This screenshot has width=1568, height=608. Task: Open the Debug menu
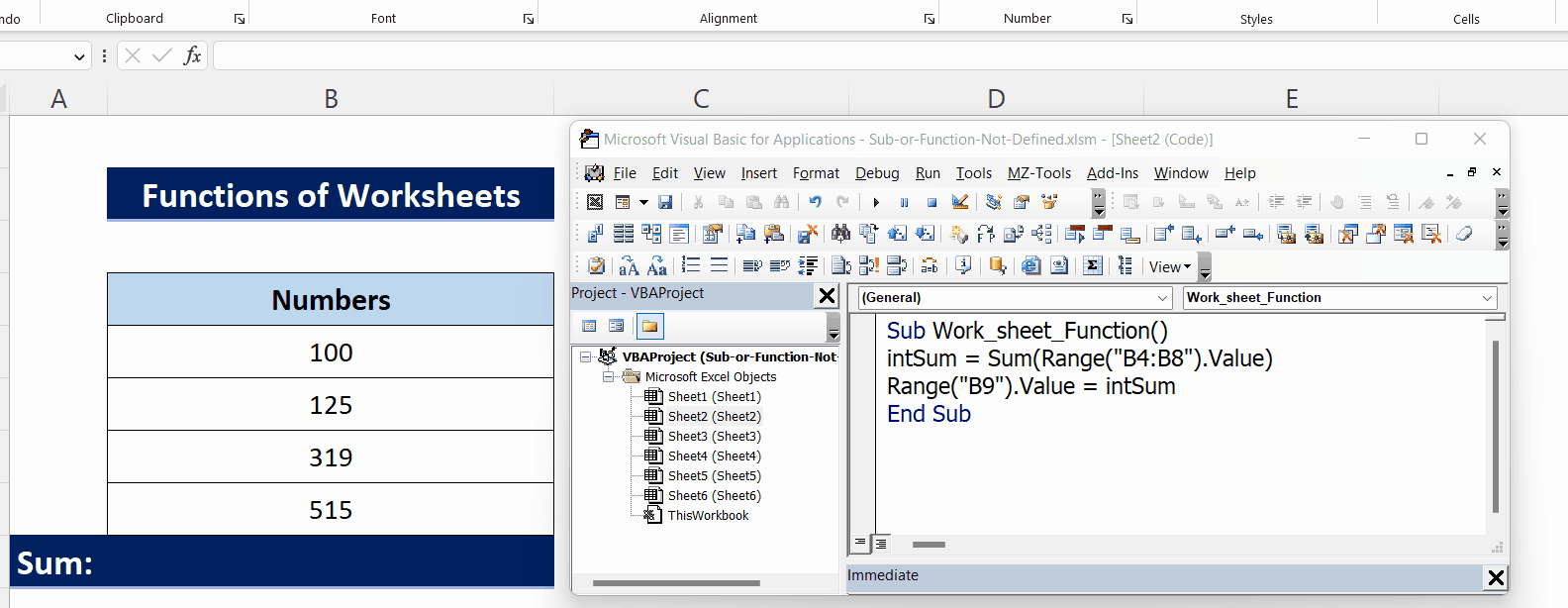tap(877, 173)
